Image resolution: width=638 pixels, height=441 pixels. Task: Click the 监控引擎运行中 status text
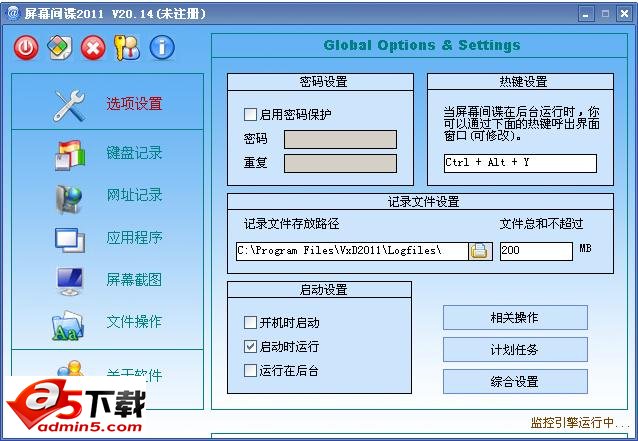coord(579,423)
